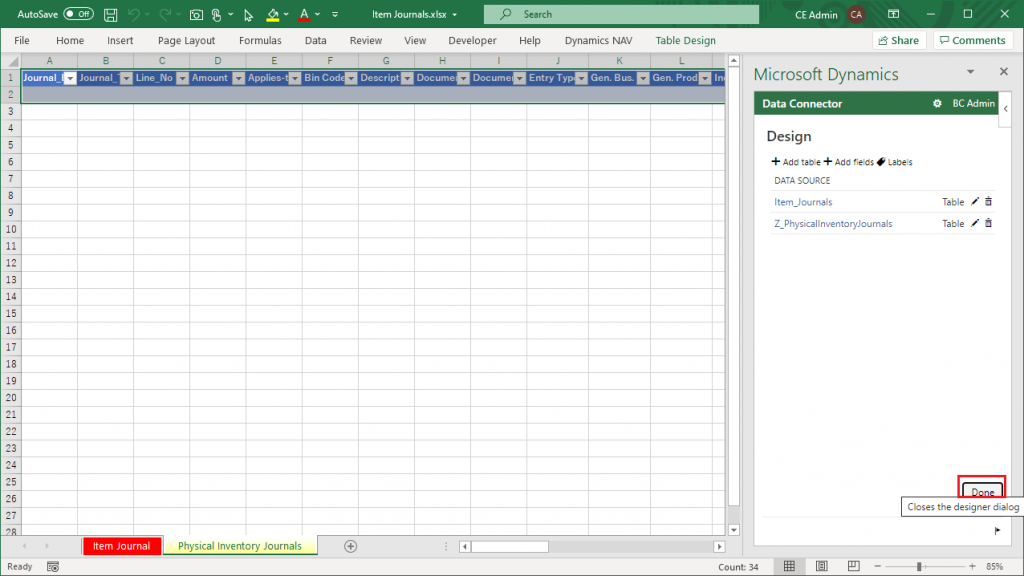1024x576 pixels.
Task: Switch to the Insert ribbon tab
Action: [120, 40]
